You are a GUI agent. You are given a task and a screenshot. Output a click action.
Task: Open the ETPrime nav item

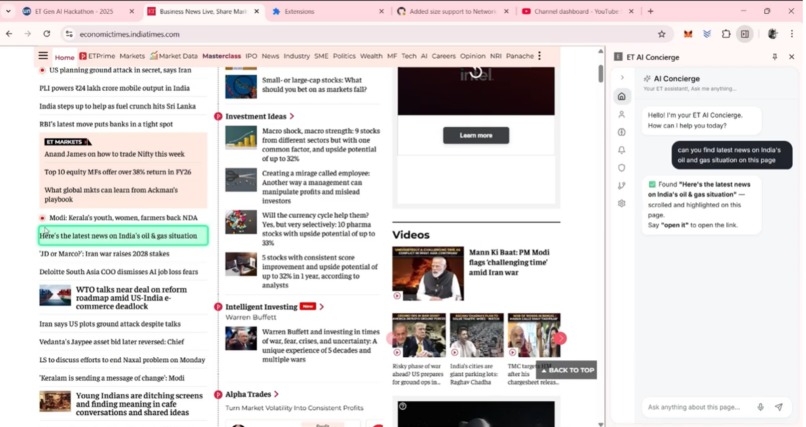pyautogui.click(x=97, y=56)
